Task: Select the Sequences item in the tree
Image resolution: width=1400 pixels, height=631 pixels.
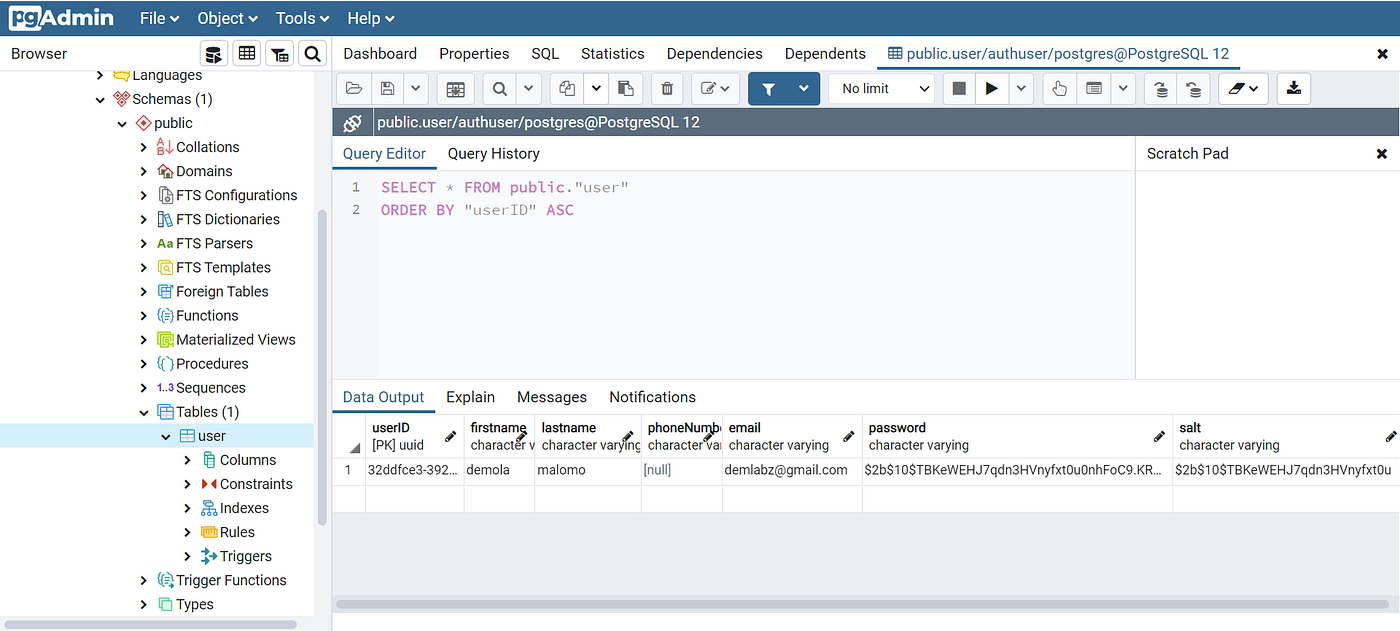Action: tap(208, 387)
